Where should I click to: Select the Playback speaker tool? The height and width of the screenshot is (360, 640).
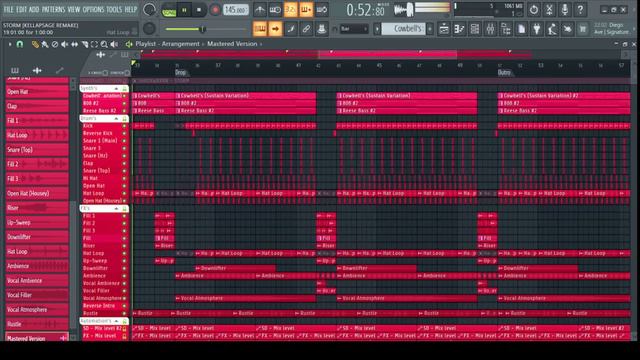pos(114,44)
